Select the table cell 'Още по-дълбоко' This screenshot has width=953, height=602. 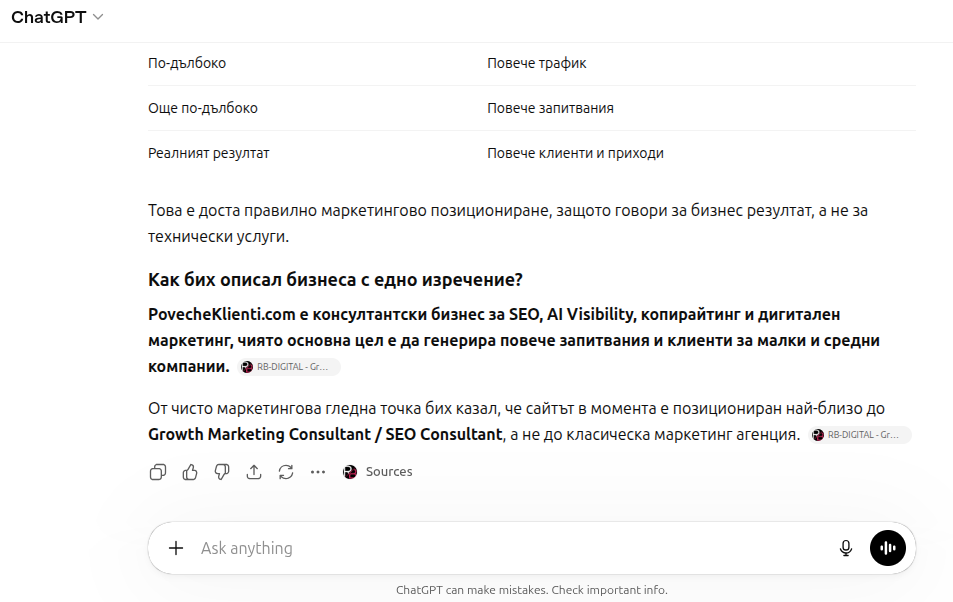[203, 108]
